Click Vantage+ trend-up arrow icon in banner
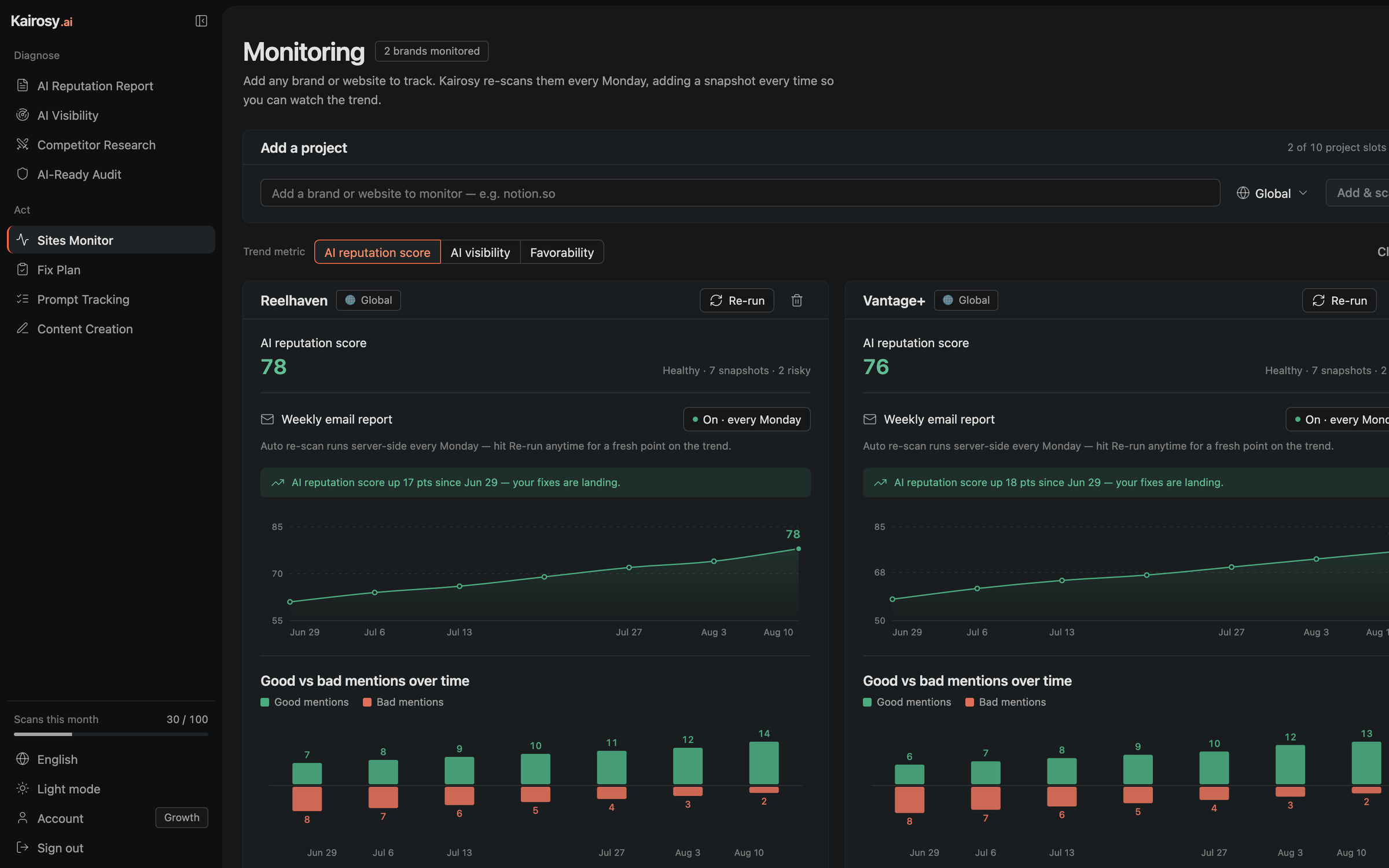 880,482
